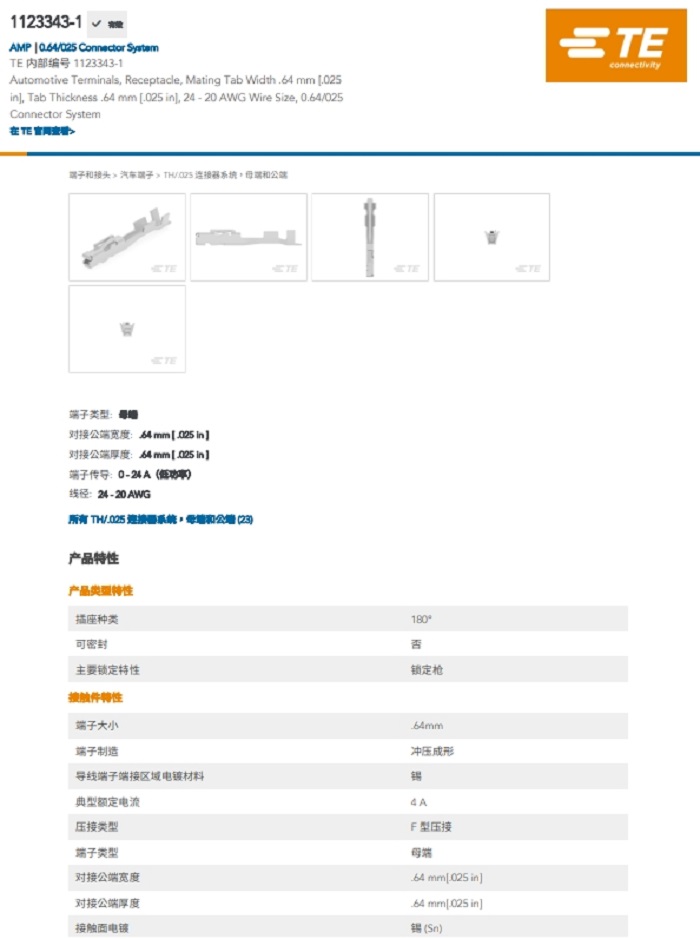Click the 0 - 24 A current value
This screenshot has width=700, height=939.
(x=154, y=474)
